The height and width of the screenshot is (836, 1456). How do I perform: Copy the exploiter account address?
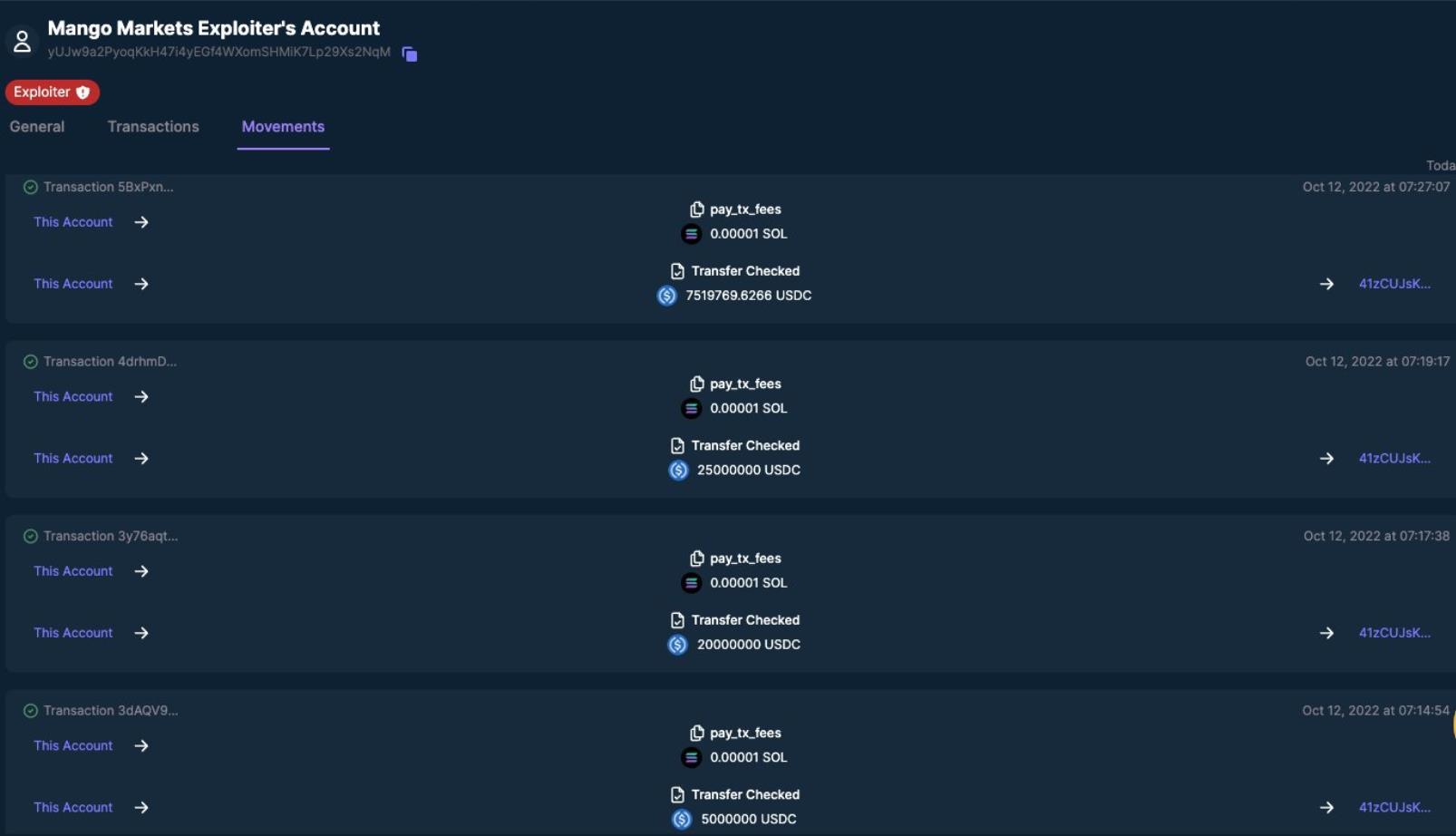click(x=410, y=54)
